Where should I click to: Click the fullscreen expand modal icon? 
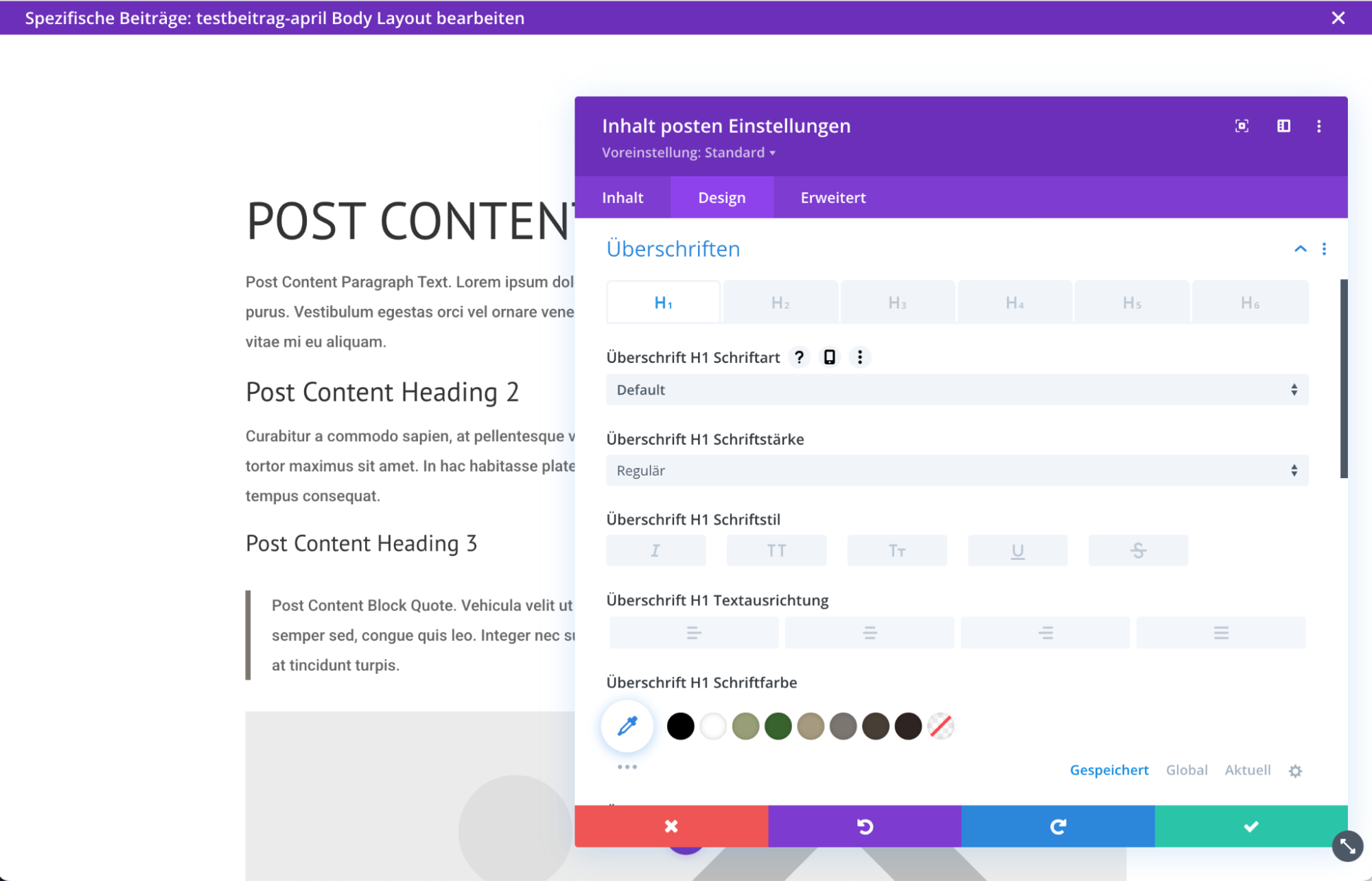[1242, 126]
